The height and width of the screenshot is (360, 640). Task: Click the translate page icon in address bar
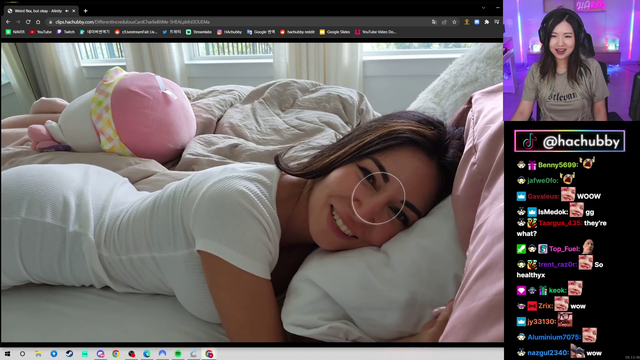point(434,22)
